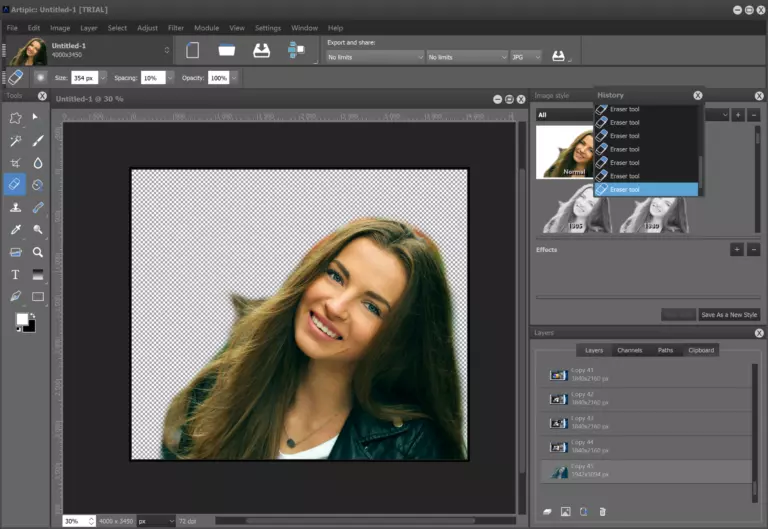The width and height of the screenshot is (768, 529).
Task: Click the new document icon in toolbar
Action: click(x=193, y=50)
